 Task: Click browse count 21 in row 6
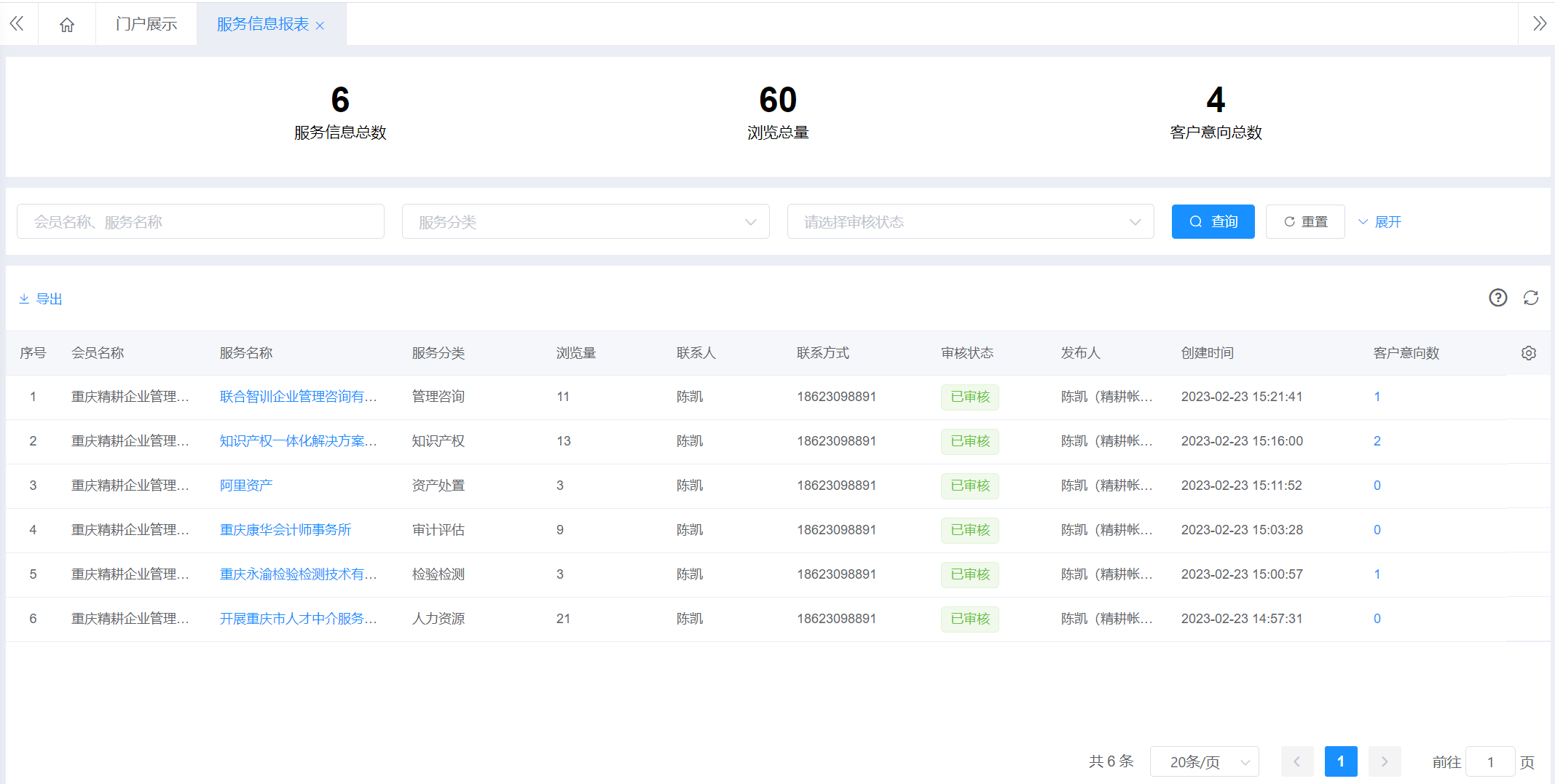(x=563, y=619)
